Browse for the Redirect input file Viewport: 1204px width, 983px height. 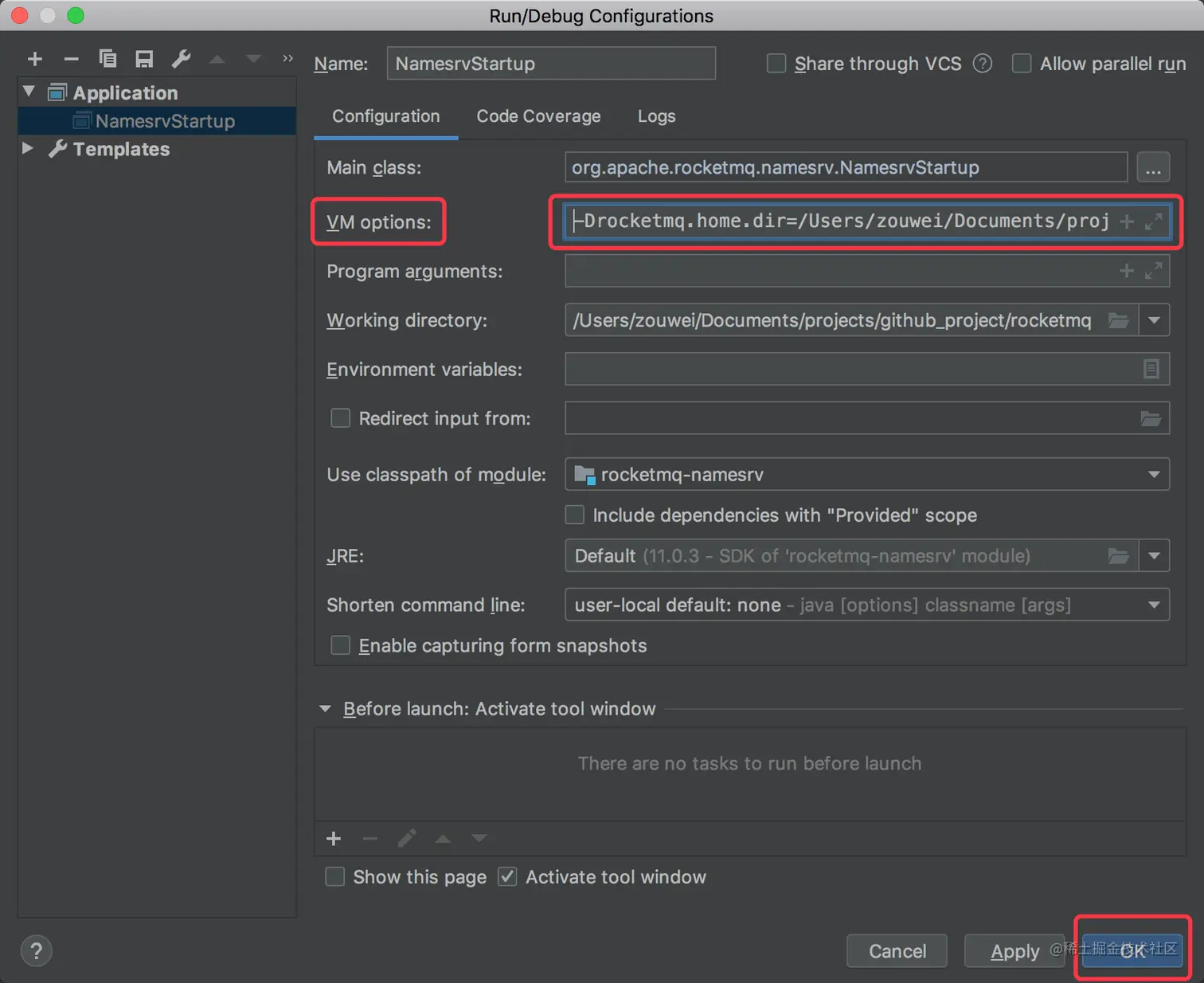click(x=1151, y=418)
